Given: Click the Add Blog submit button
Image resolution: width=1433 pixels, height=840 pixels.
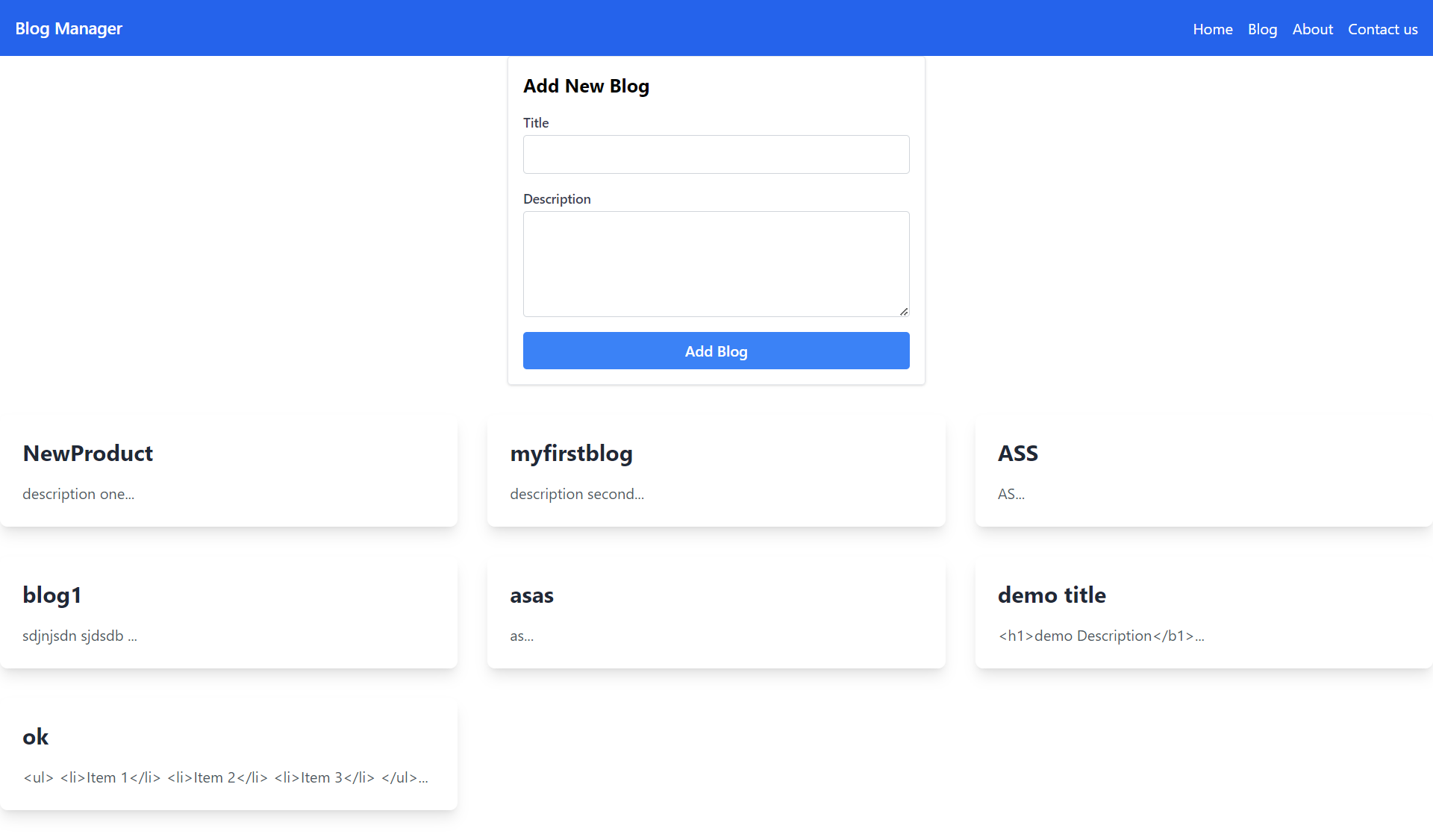Looking at the screenshot, I should coord(716,350).
